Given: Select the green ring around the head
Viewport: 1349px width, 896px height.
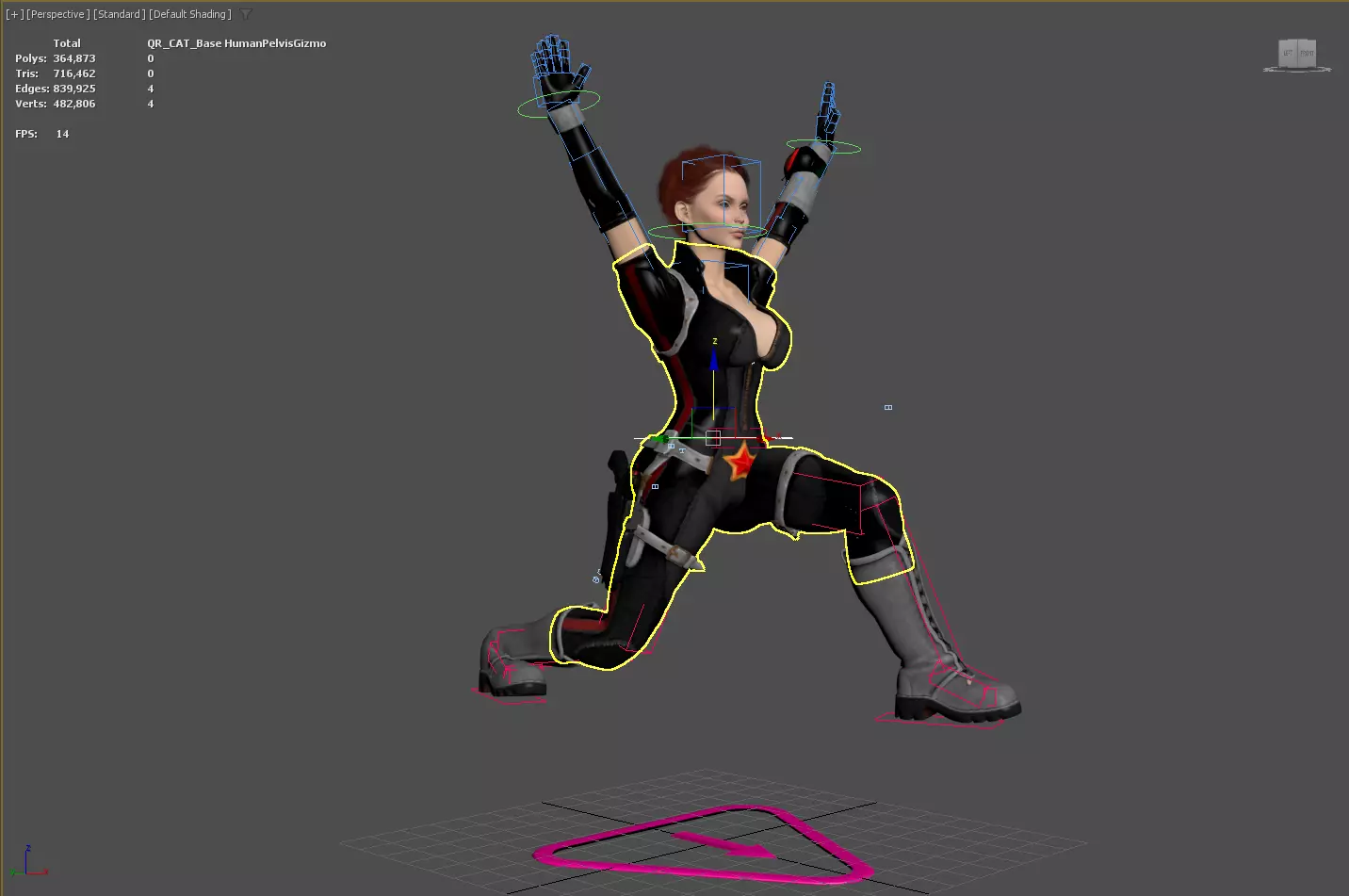Looking at the screenshot, I should [x=707, y=231].
